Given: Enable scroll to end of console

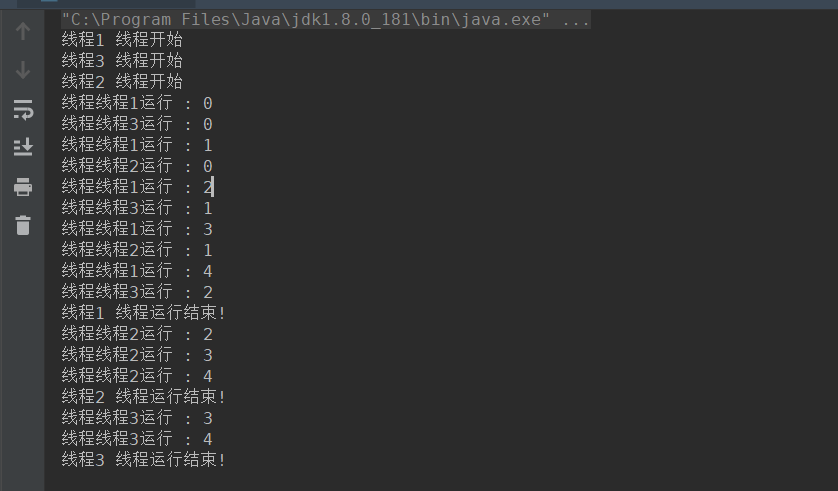Looking at the screenshot, I should [x=22, y=147].
